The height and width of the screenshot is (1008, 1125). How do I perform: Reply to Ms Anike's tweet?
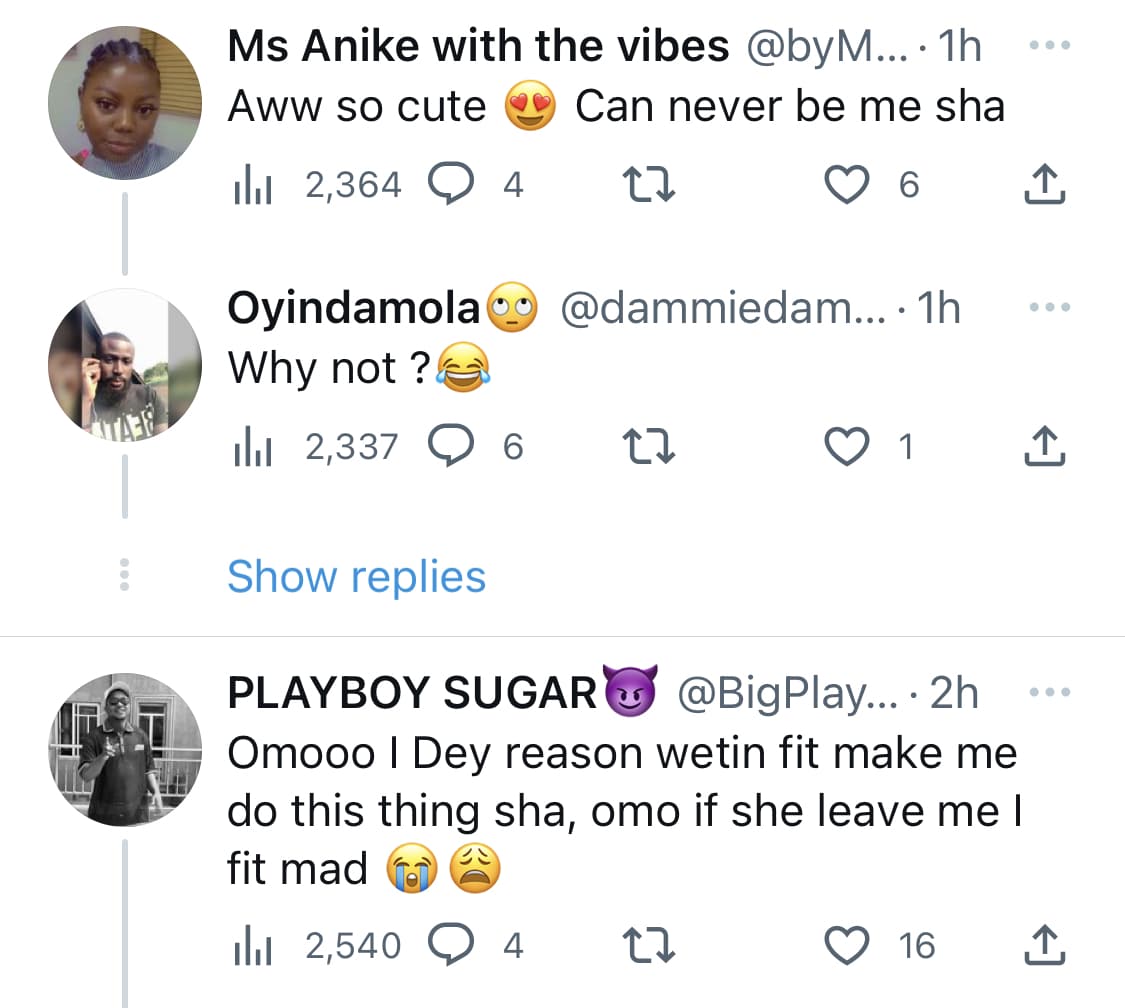pyautogui.click(x=448, y=185)
